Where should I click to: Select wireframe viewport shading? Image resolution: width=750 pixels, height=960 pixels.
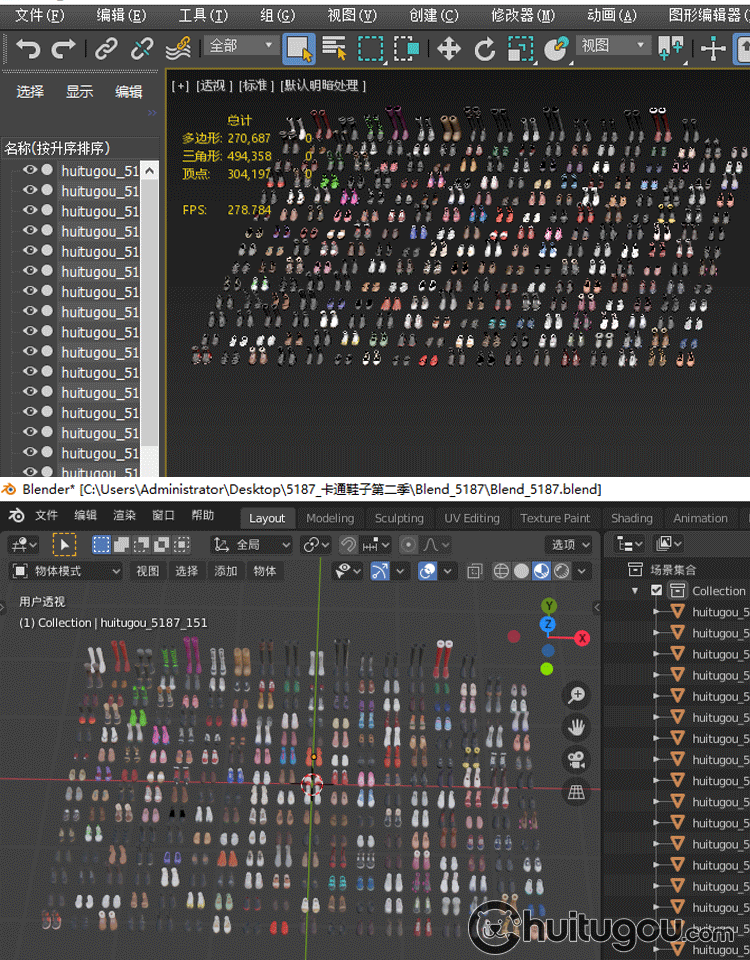[501, 571]
